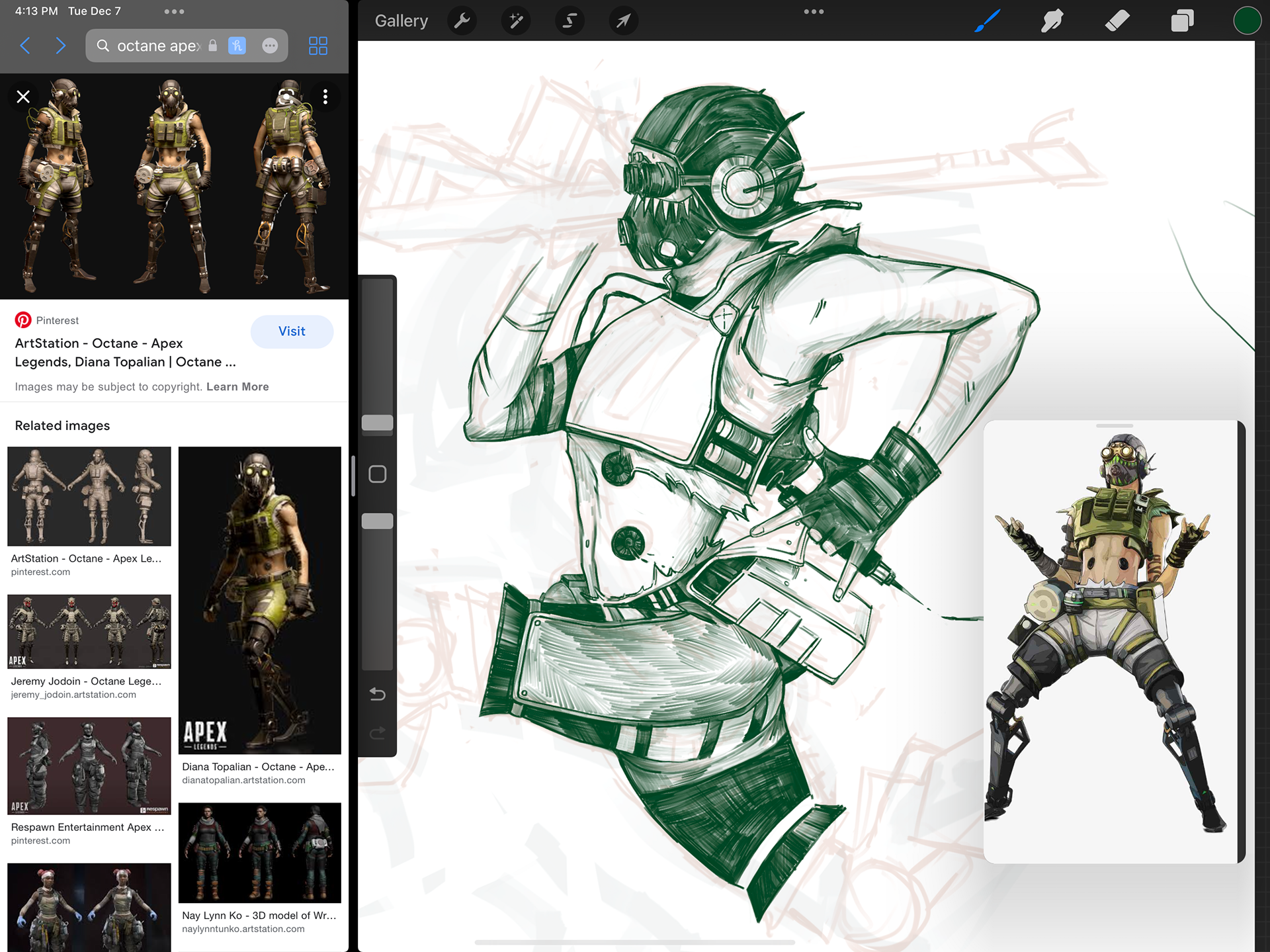This screenshot has width=1270, height=952.
Task: Open the three-dot image options menu
Action: point(325,97)
